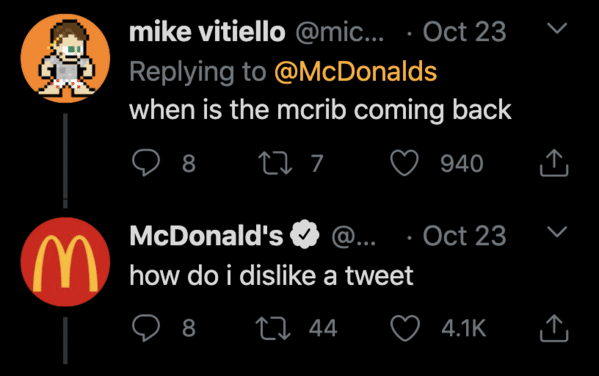
Task: Share McDonald's tweet via share icon
Action: pyautogui.click(x=554, y=328)
